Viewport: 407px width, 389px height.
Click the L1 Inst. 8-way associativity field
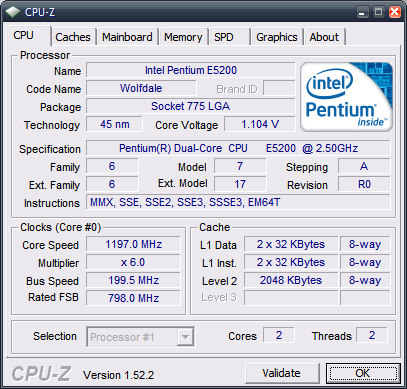365,262
